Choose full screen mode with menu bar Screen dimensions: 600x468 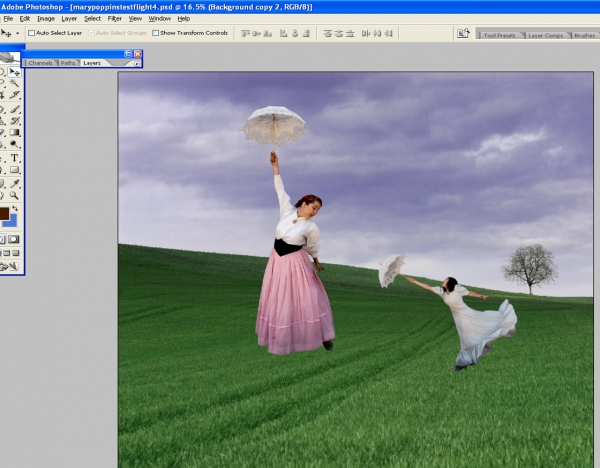pos(7,253)
